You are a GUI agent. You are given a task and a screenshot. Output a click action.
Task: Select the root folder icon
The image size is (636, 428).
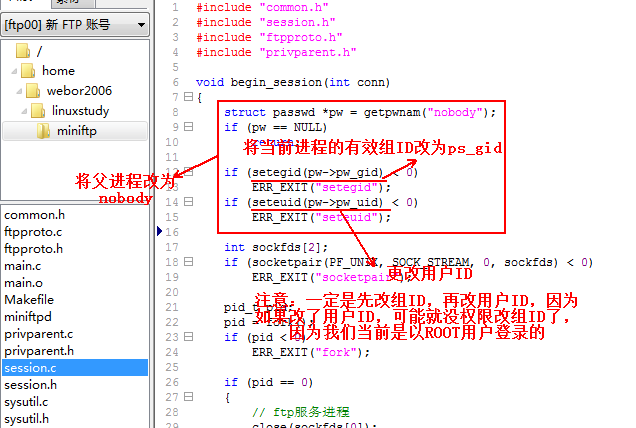(23, 51)
